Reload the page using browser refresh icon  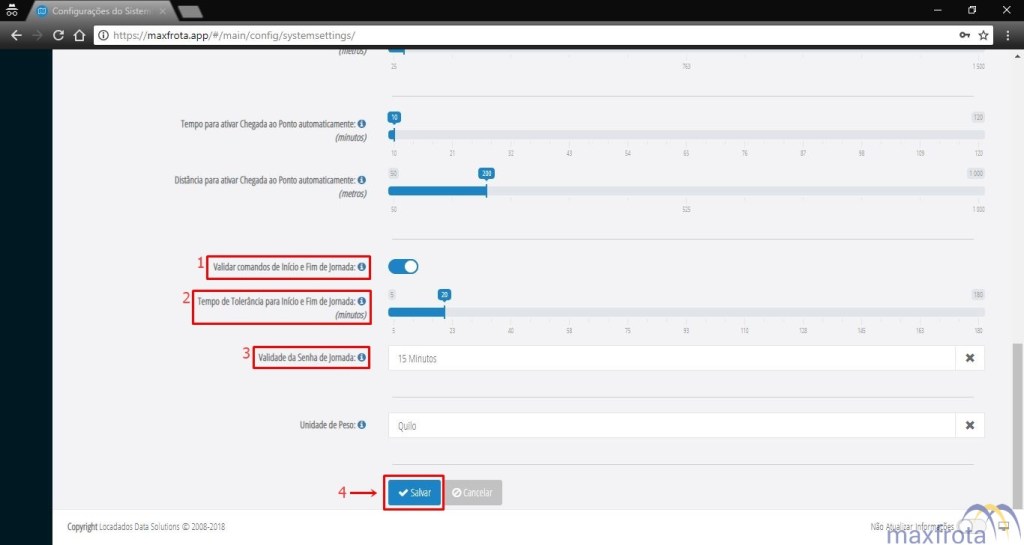(x=58, y=35)
